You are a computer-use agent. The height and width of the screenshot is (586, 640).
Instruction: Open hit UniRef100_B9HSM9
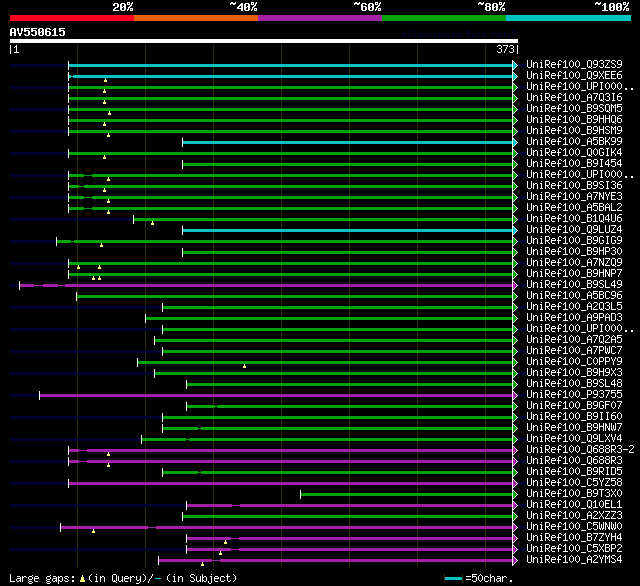point(574,131)
